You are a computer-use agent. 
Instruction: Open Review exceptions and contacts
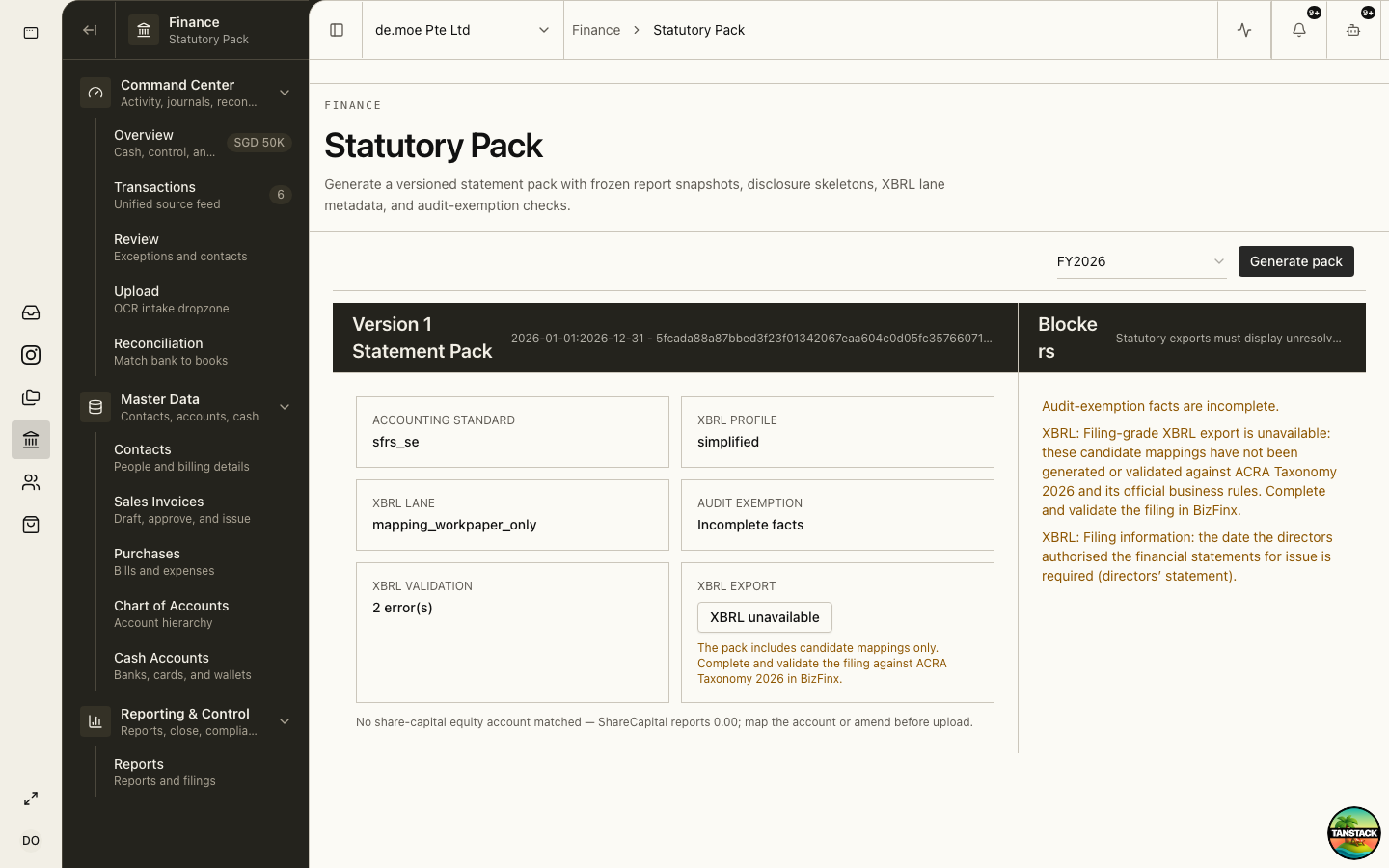pos(203,247)
